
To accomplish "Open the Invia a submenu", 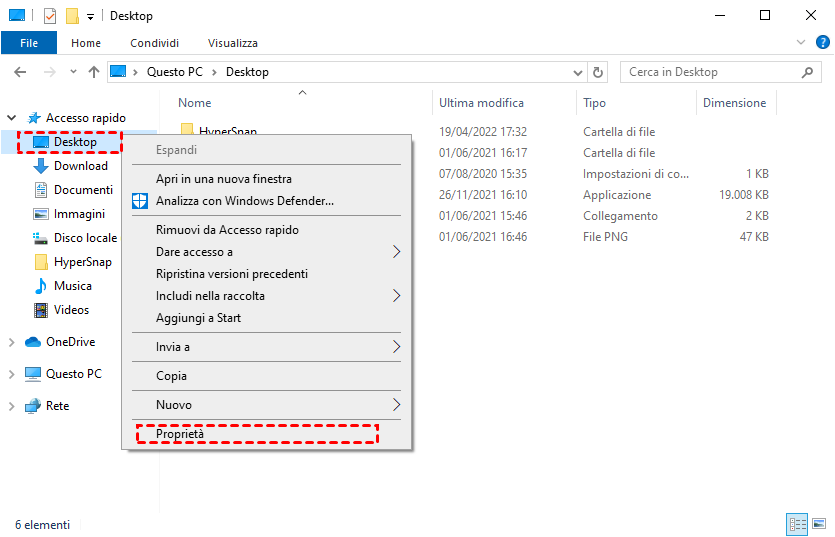I will [172, 347].
